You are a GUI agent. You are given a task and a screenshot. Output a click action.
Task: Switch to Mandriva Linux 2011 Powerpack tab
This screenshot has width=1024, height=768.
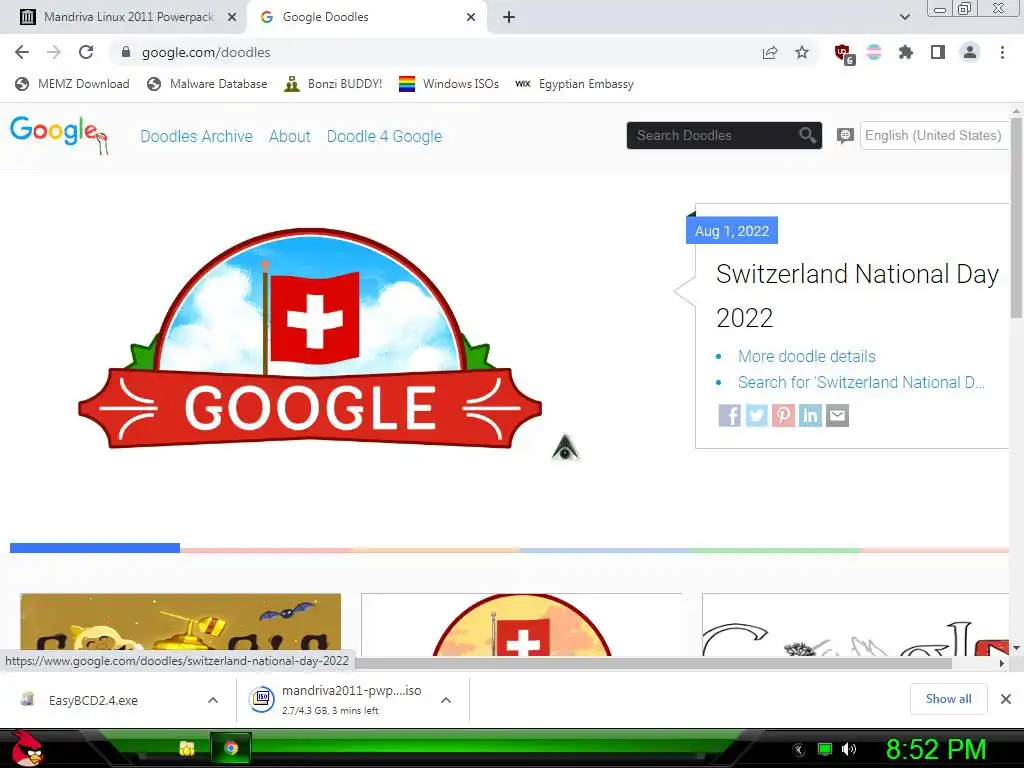124,17
